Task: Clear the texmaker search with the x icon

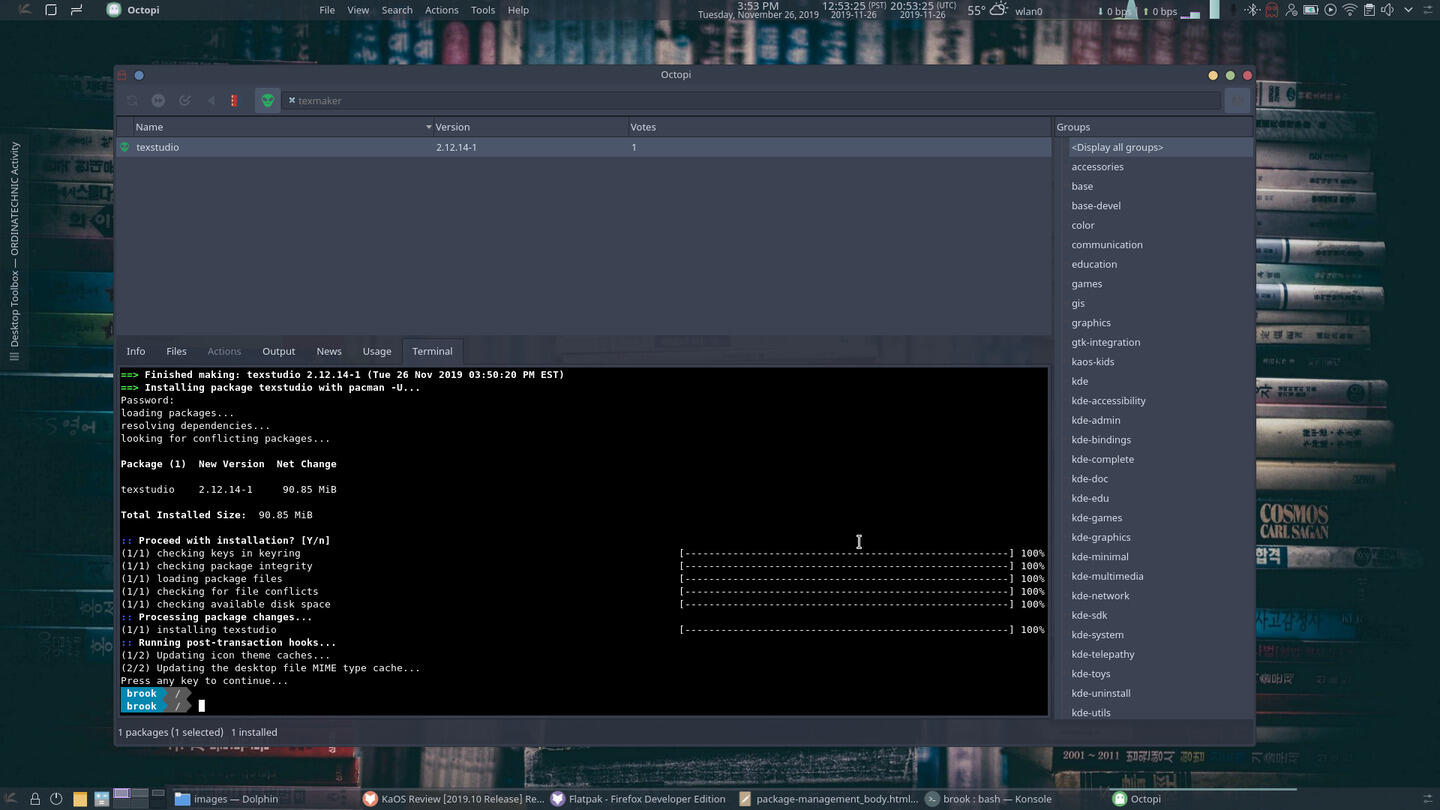Action: (x=292, y=100)
